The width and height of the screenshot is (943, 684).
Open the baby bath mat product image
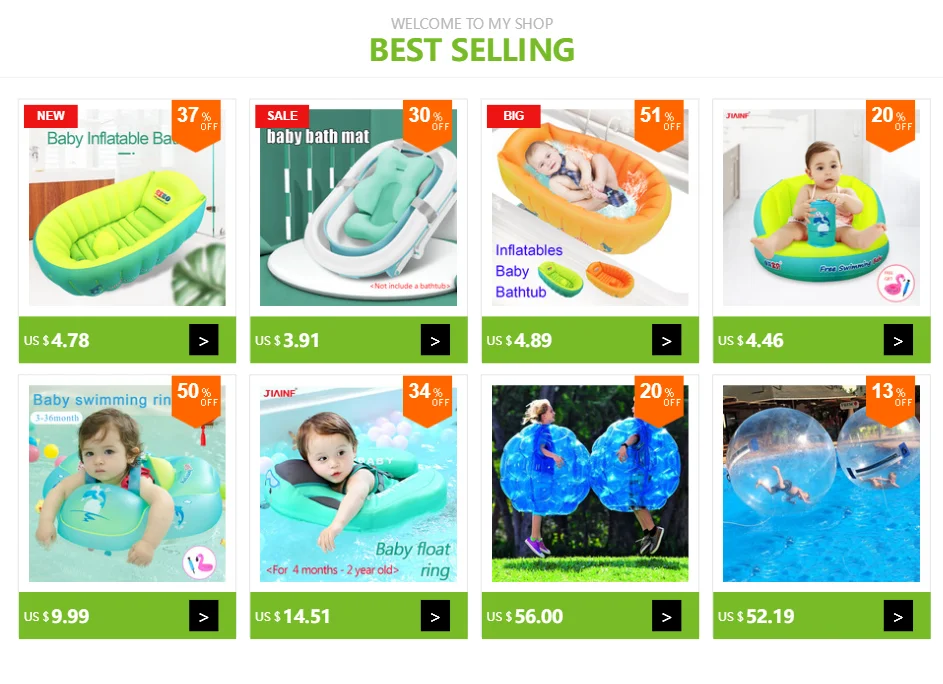click(x=358, y=207)
